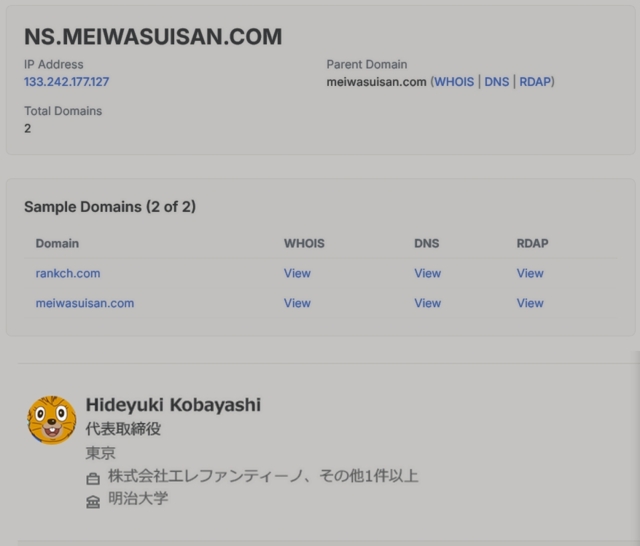This screenshot has width=640, height=546.
Task: Open the rankch.com domain link
Action: tap(68, 273)
